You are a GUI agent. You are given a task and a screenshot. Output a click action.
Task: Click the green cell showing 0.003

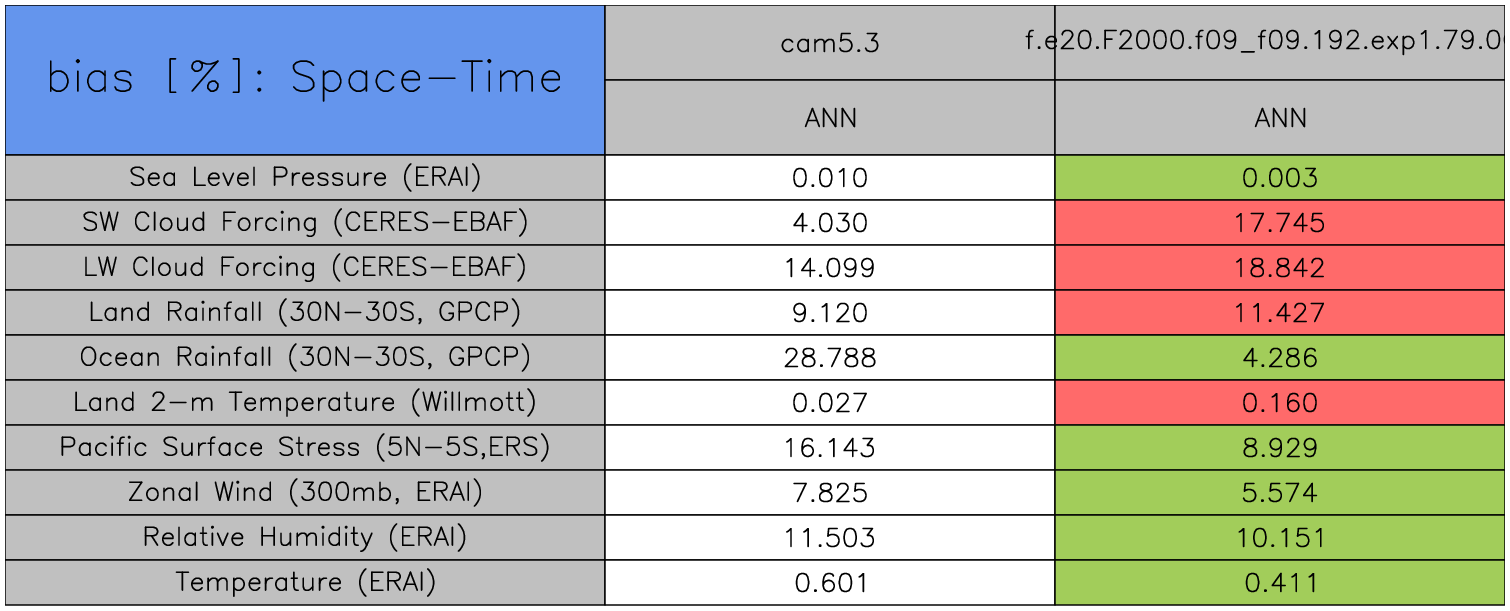pos(1281,178)
